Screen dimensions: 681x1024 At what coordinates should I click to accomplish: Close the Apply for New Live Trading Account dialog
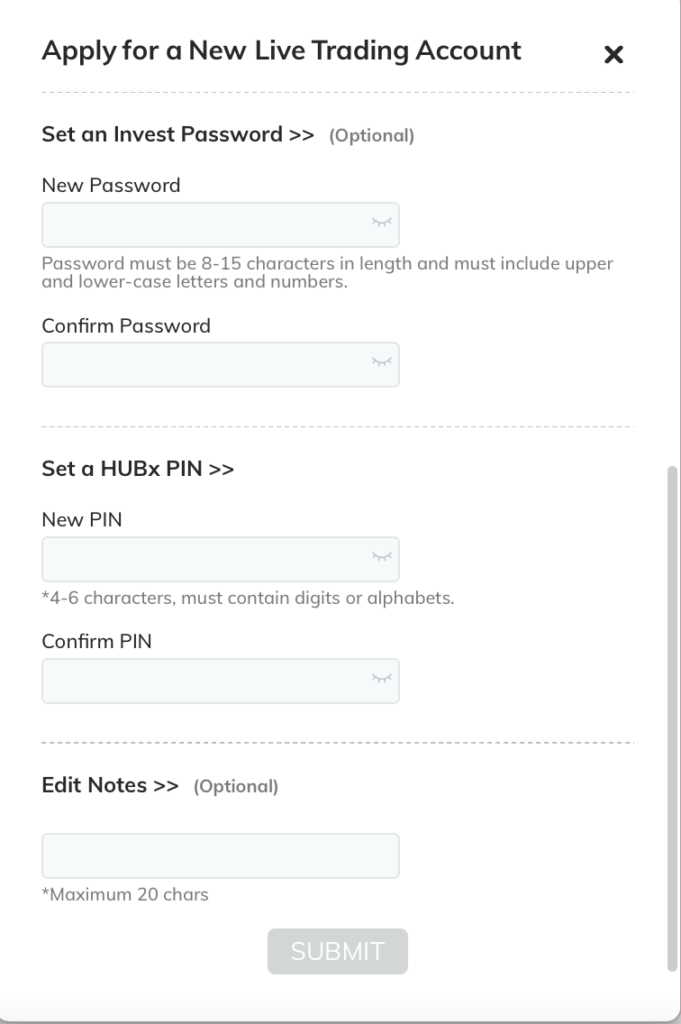(x=613, y=54)
